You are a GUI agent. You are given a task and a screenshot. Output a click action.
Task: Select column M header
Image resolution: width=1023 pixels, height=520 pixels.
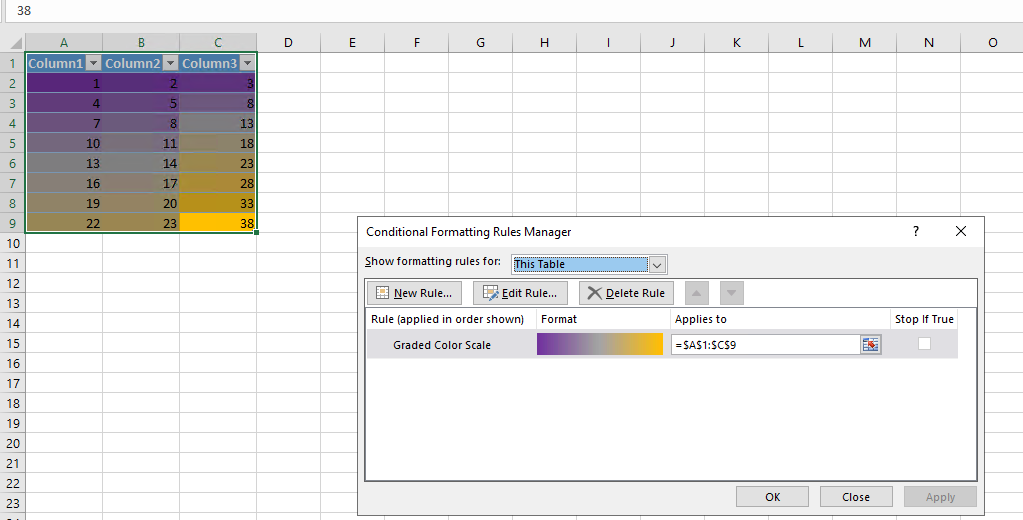864,42
